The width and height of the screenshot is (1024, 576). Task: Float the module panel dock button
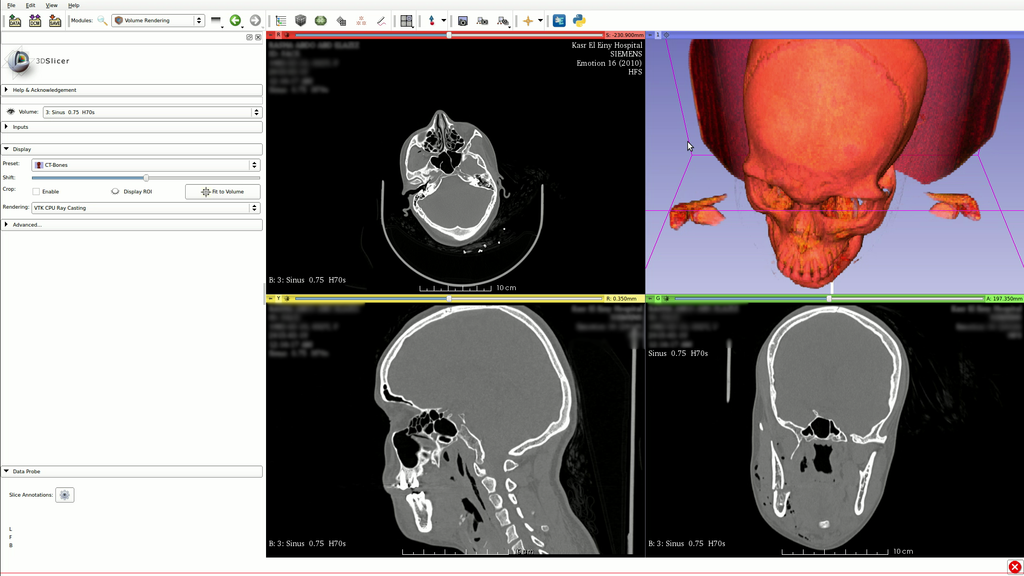pyautogui.click(x=249, y=37)
